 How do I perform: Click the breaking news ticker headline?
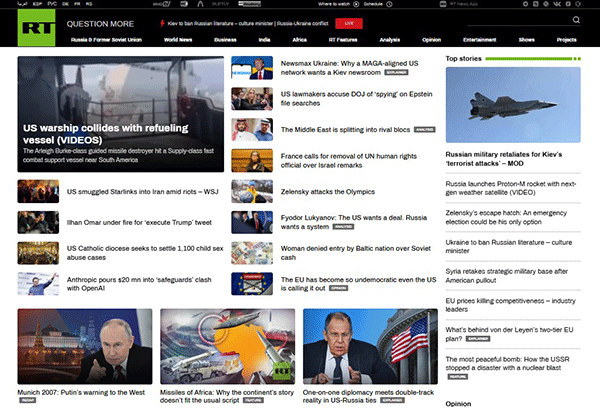pyautogui.click(x=248, y=20)
